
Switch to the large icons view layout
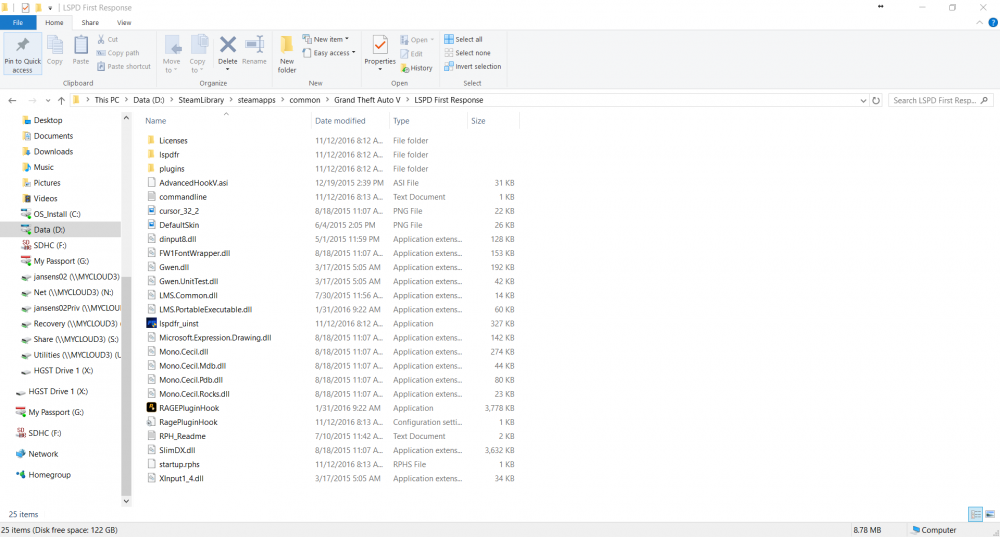(989, 514)
